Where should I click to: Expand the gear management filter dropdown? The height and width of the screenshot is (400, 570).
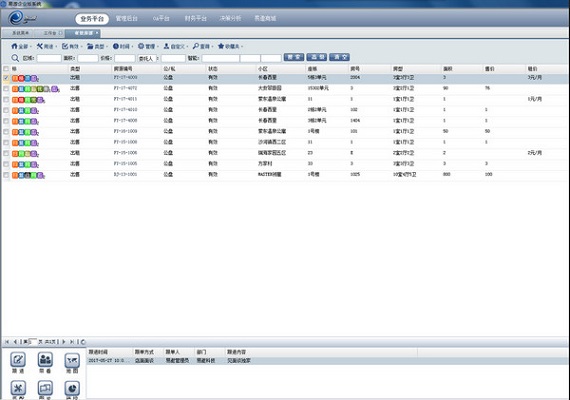point(148,46)
